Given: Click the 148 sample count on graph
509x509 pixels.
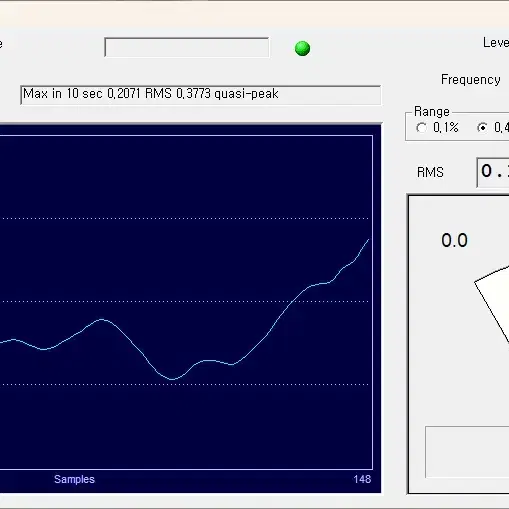Looking at the screenshot, I should tap(362, 479).
